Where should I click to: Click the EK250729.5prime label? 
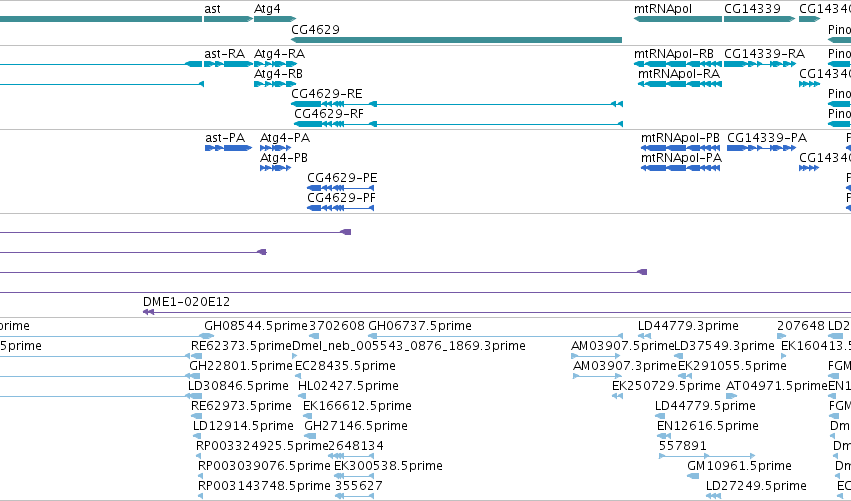666,386
